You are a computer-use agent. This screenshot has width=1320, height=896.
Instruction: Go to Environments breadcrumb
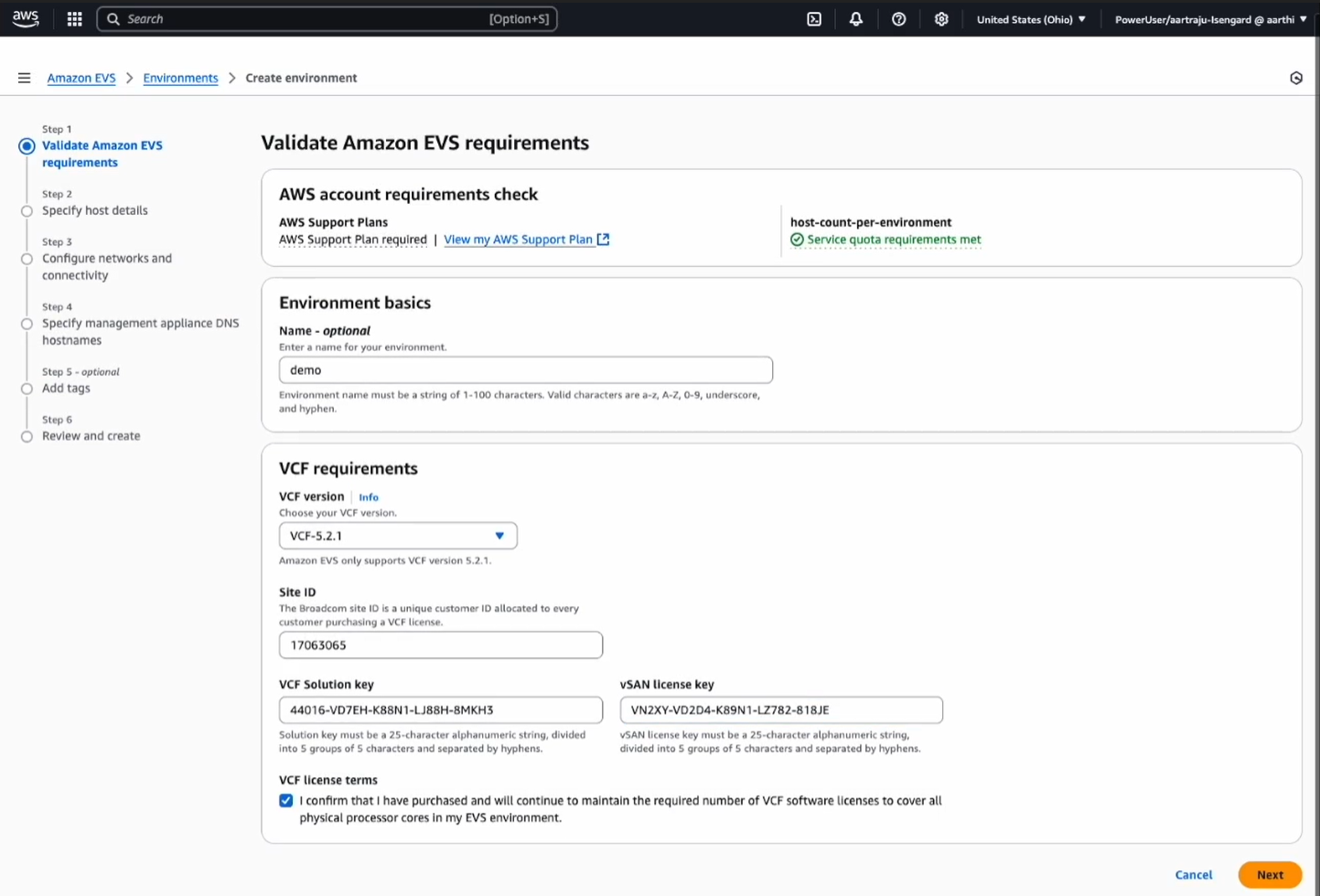coord(180,79)
